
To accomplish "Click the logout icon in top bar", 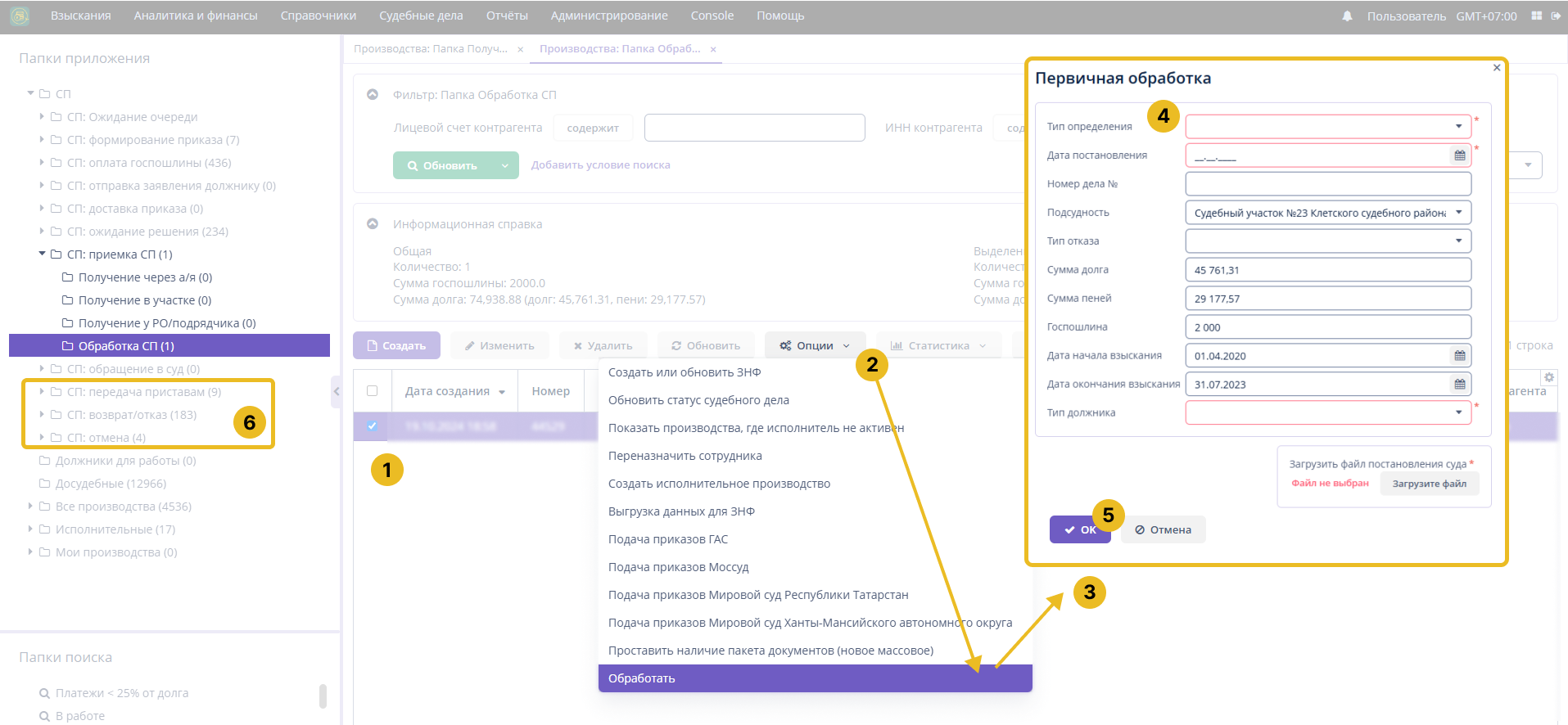I will pos(1556,16).
